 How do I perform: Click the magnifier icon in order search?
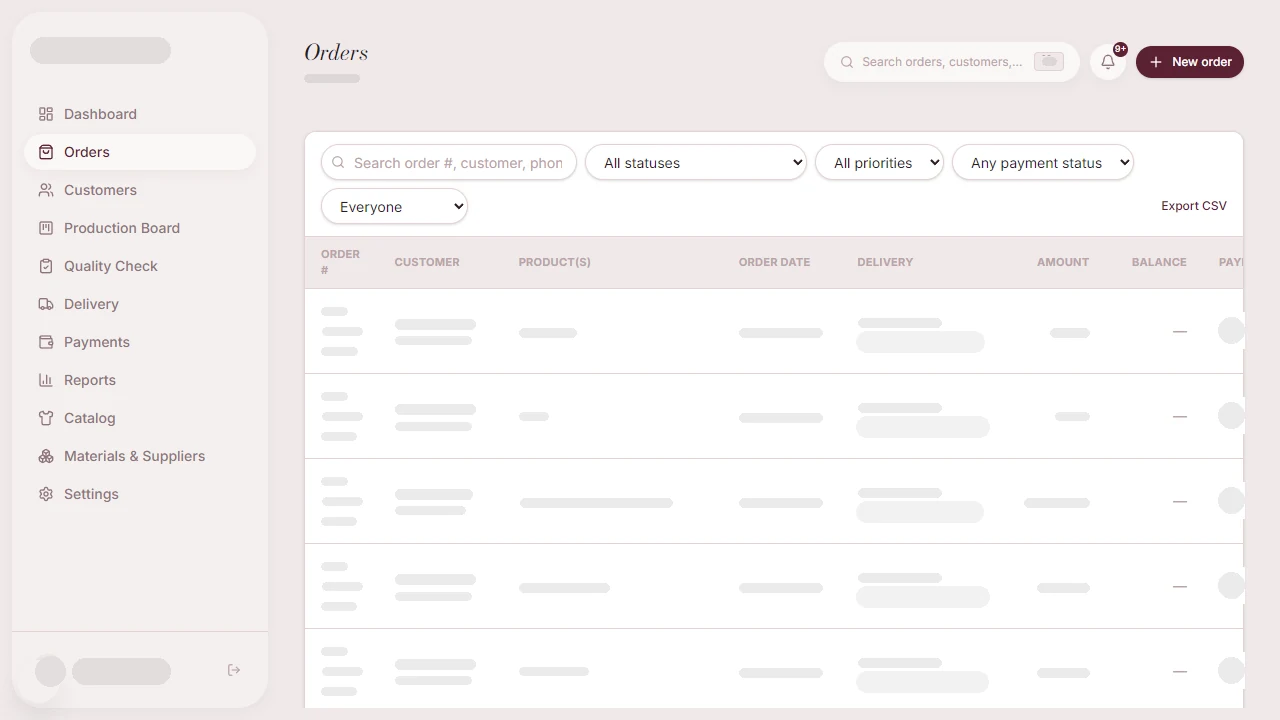click(338, 163)
